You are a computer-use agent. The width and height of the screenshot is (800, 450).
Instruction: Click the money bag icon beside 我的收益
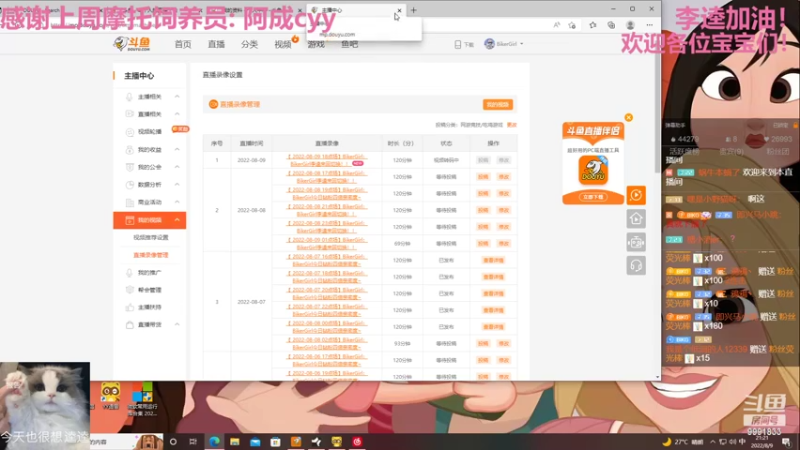tap(129, 149)
